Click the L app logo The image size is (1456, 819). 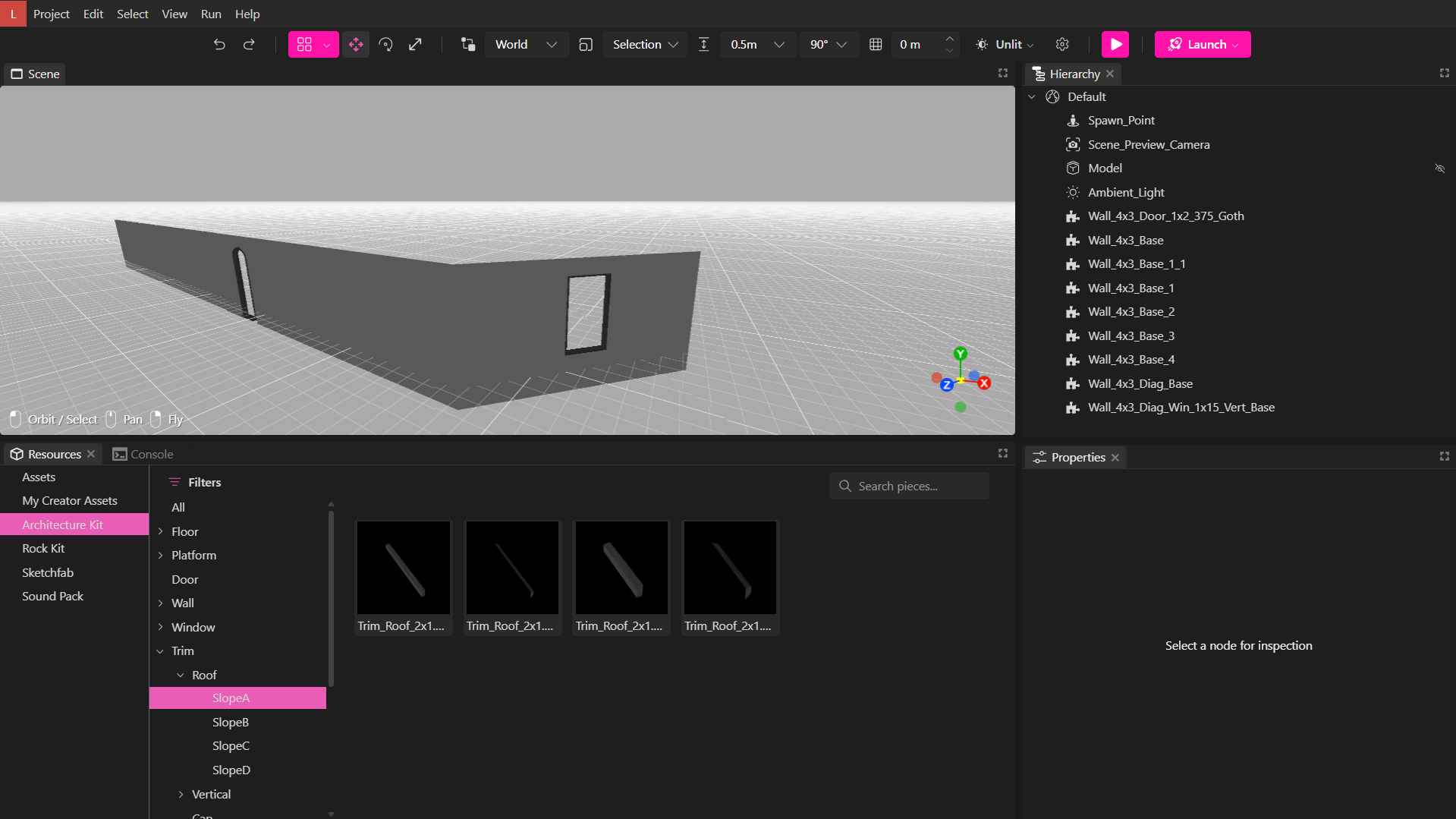point(13,14)
